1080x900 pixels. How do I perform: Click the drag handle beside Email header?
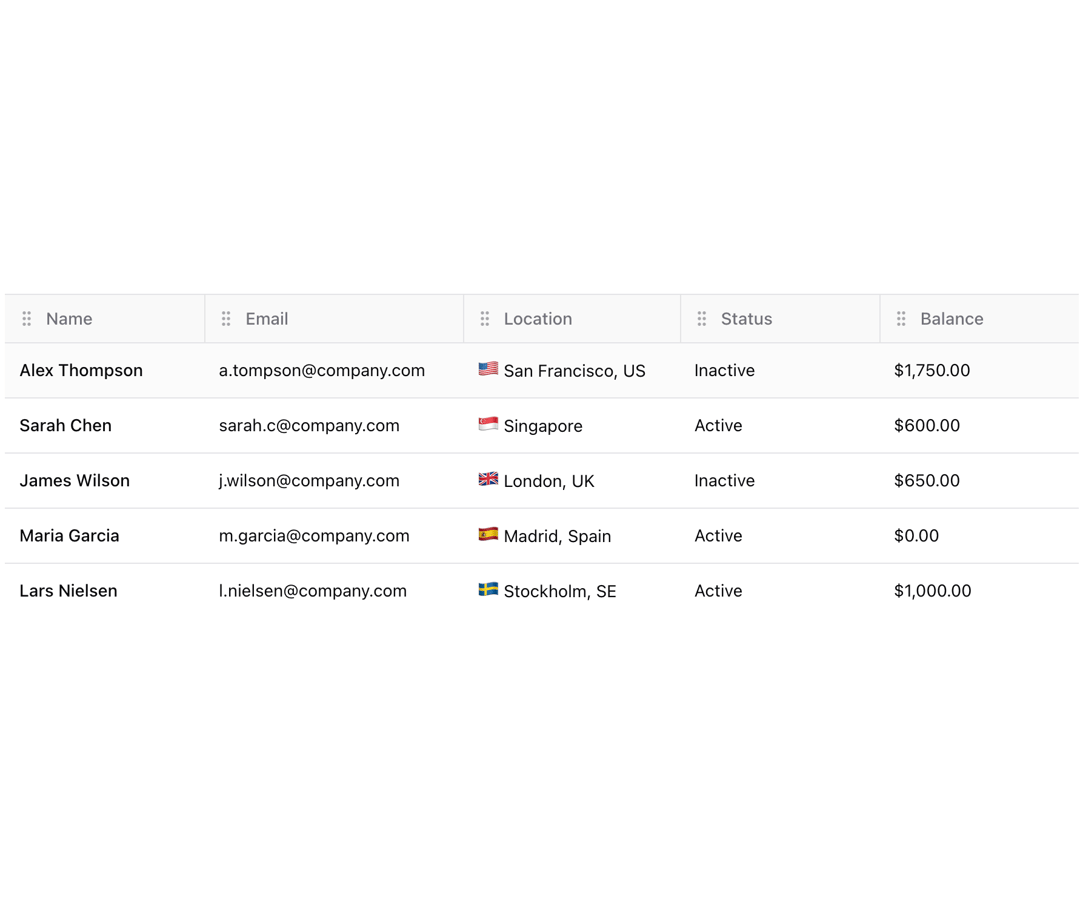pyautogui.click(x=226, y=319)
